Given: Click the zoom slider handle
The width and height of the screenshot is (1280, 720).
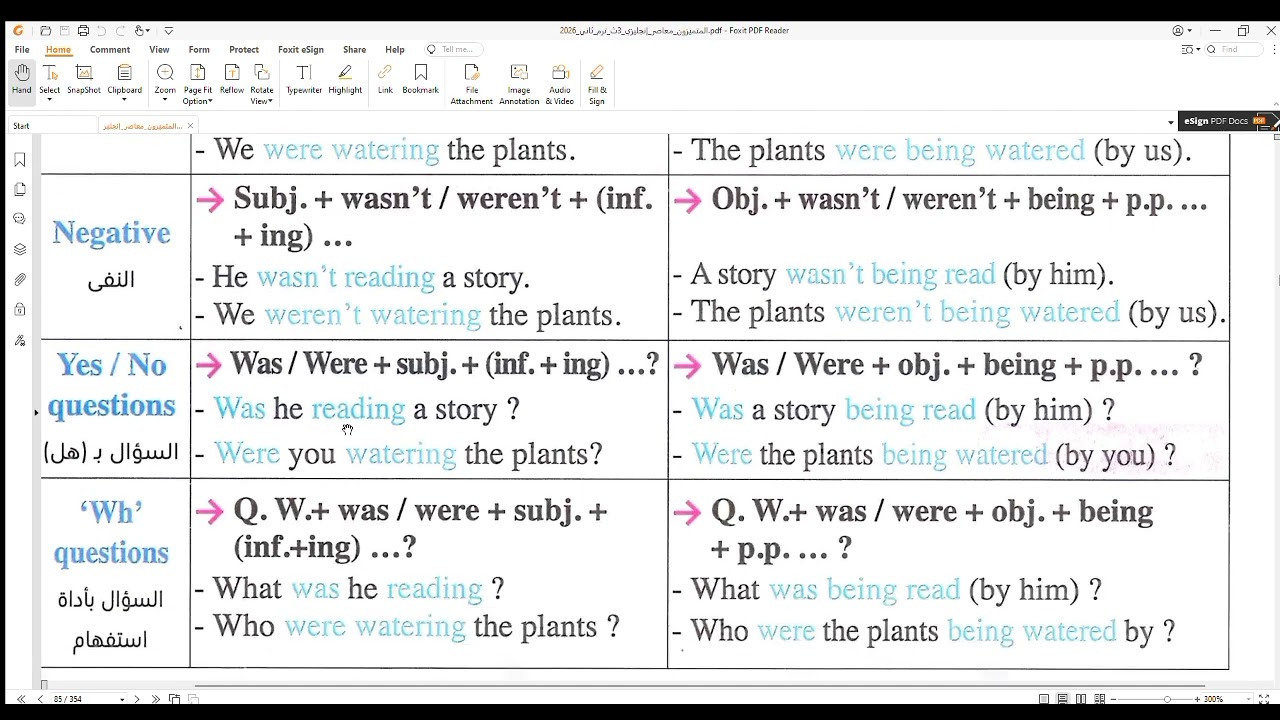Looking at the screenshot, I should pos(1167,699).
